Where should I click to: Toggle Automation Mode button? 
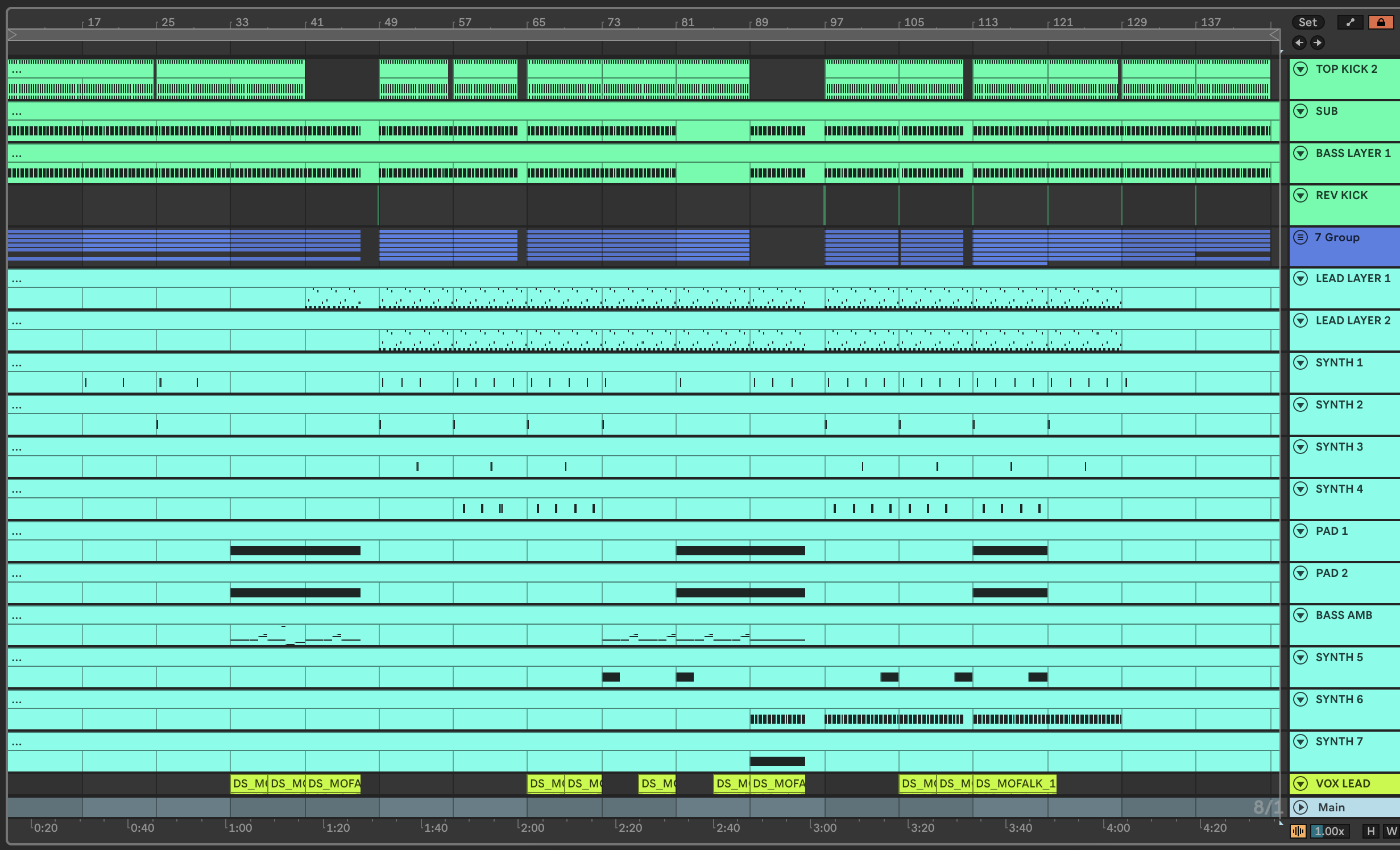coord(1351,22)
